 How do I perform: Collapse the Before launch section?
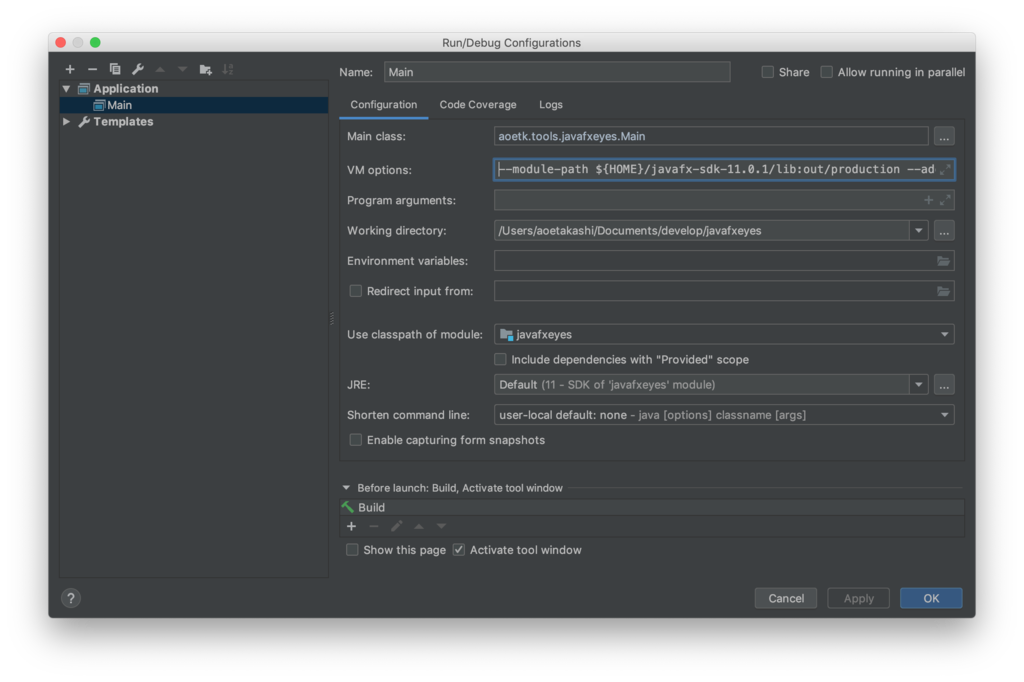pos(346,488)
